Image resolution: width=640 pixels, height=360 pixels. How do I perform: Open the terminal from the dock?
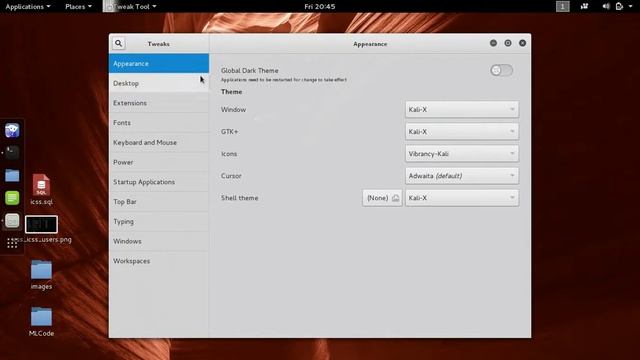pyautogui.click(x=12, y=153)
